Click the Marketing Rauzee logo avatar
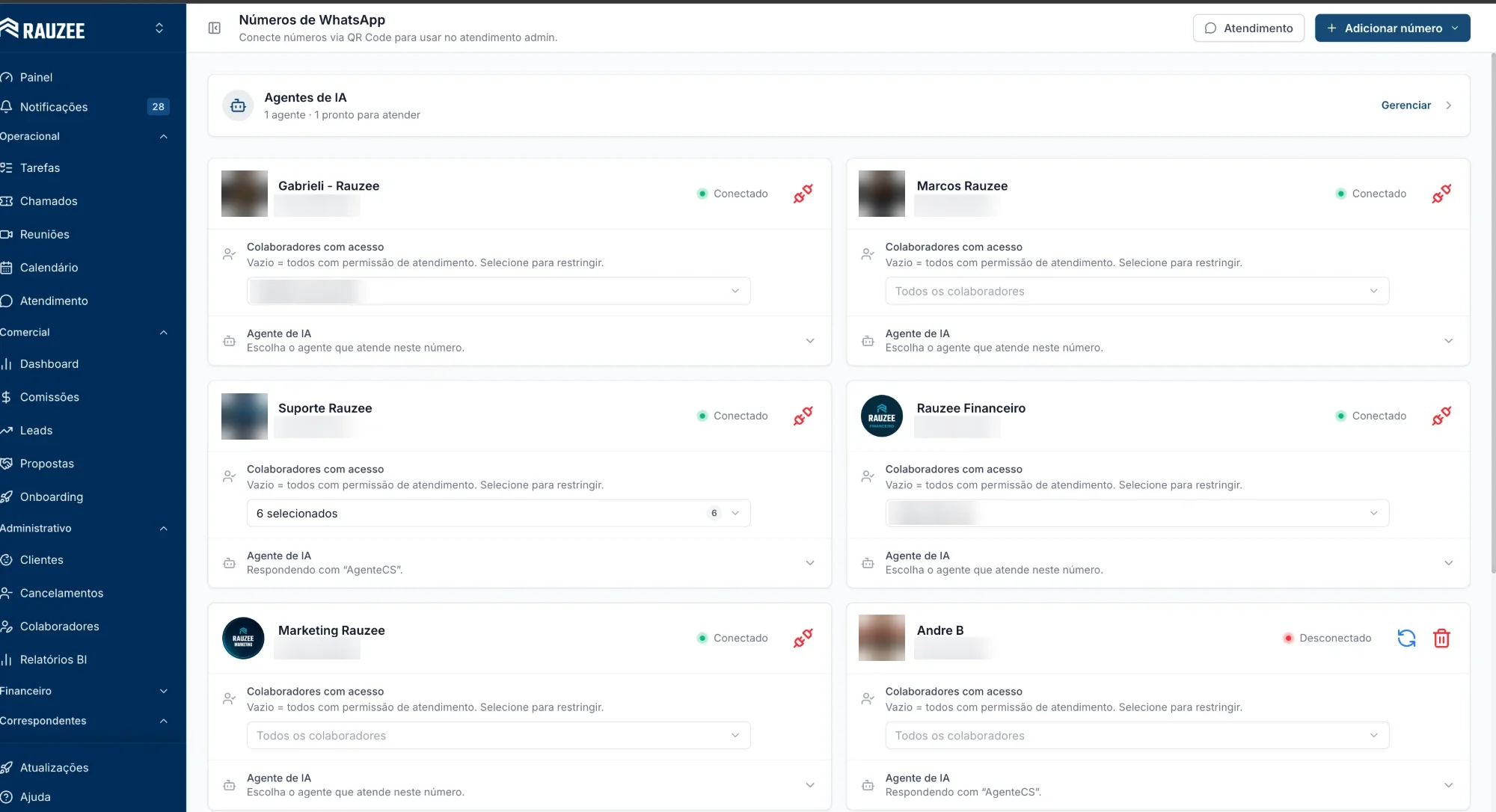Image resolution: width=1496 pixels, height=812 pixels. tap(243, 638)
